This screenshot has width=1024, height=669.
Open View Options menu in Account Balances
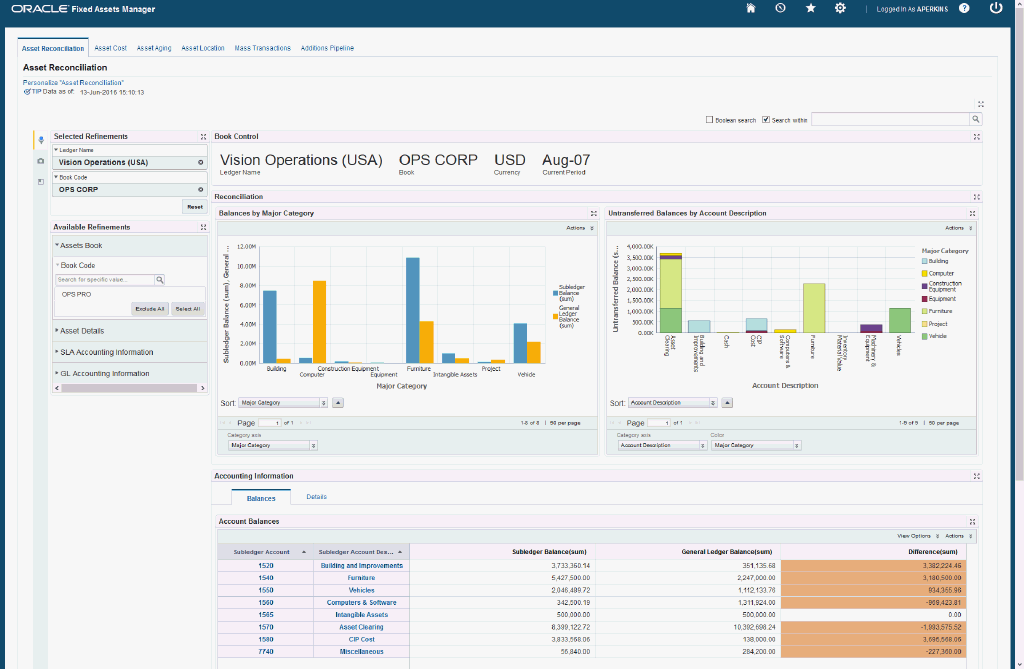pyautogui.click(x=918, y=536)
